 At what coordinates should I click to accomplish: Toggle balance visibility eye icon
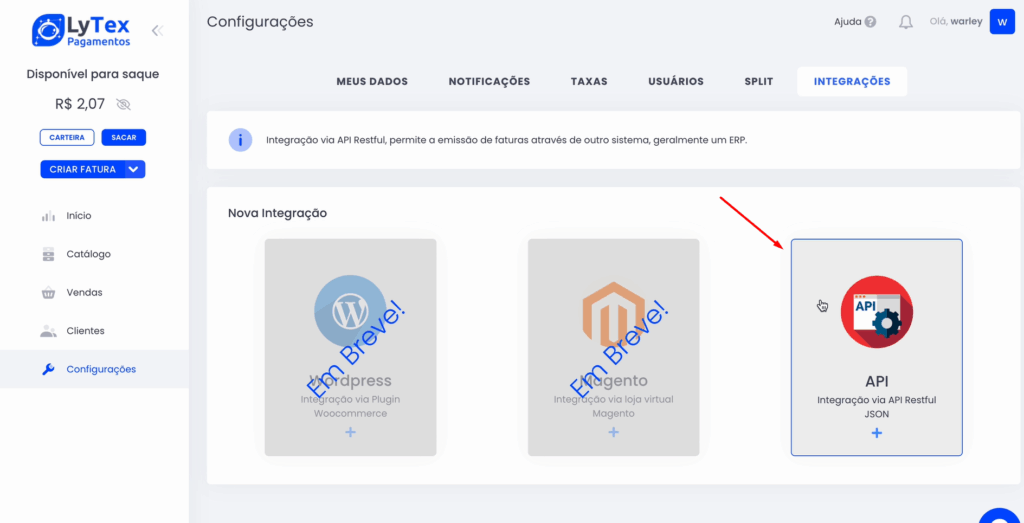(123, 104)
